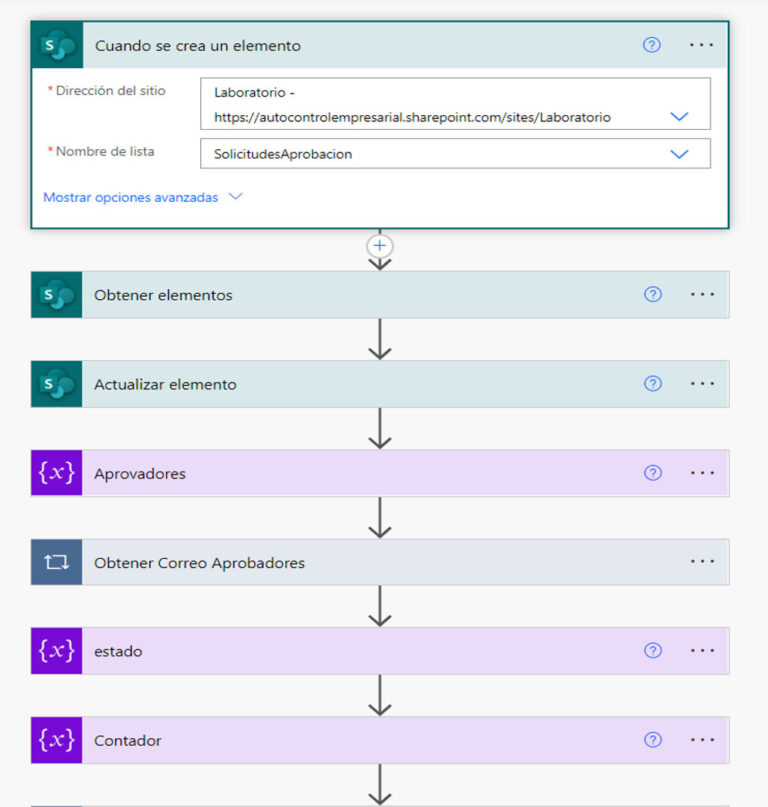768x807 pixels.
Task: Click the variable icon beside estado
Action: click(55, 650)
